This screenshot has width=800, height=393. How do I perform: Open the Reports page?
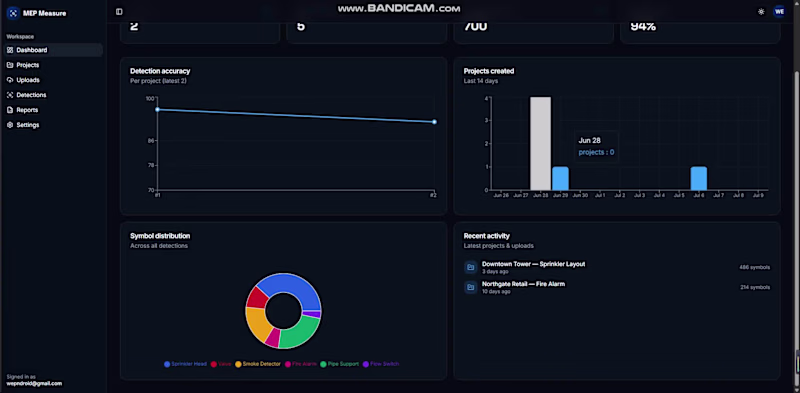point(53,110)
